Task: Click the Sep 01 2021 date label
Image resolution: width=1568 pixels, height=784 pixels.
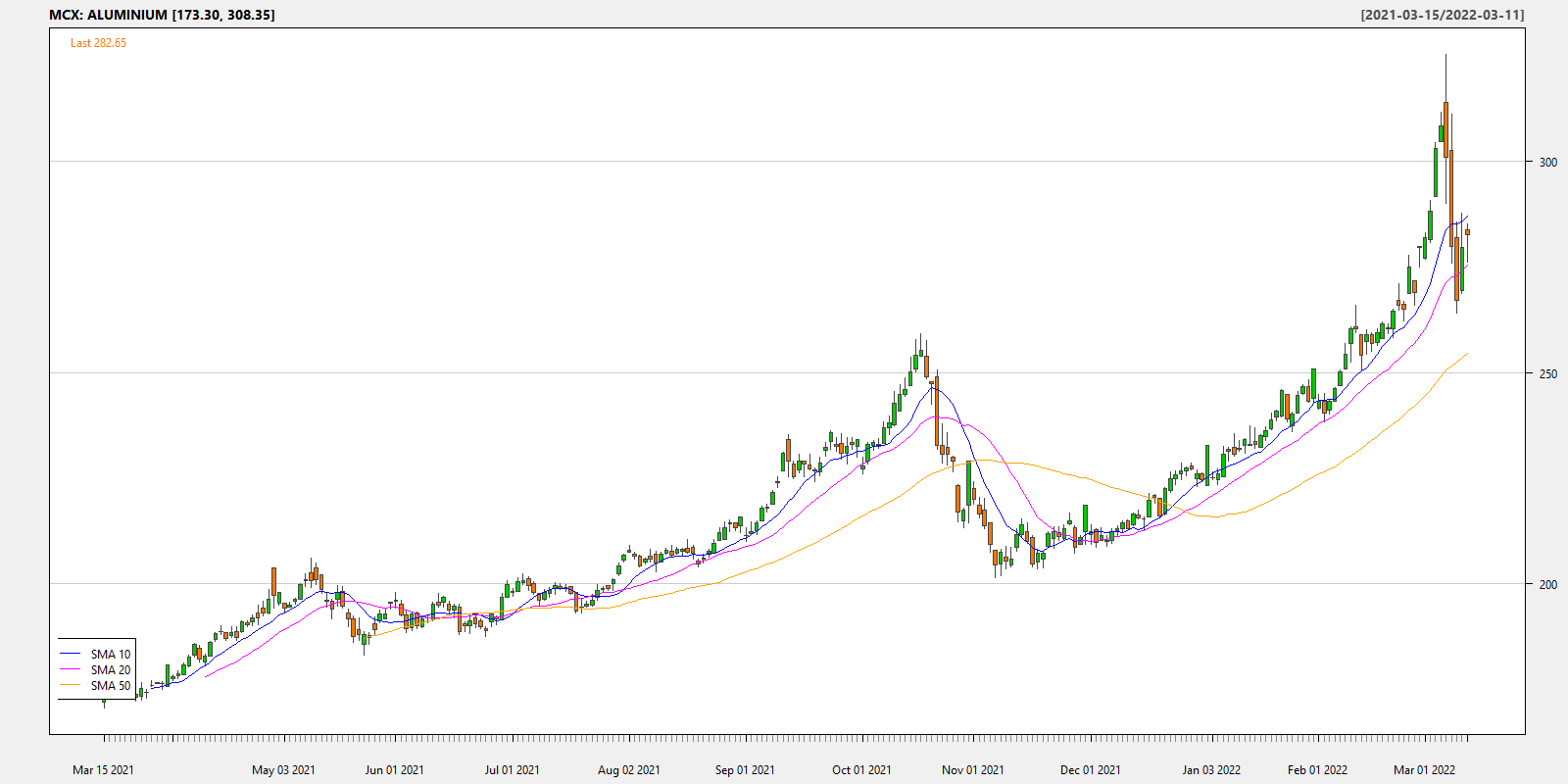Action: click(745, 770)
